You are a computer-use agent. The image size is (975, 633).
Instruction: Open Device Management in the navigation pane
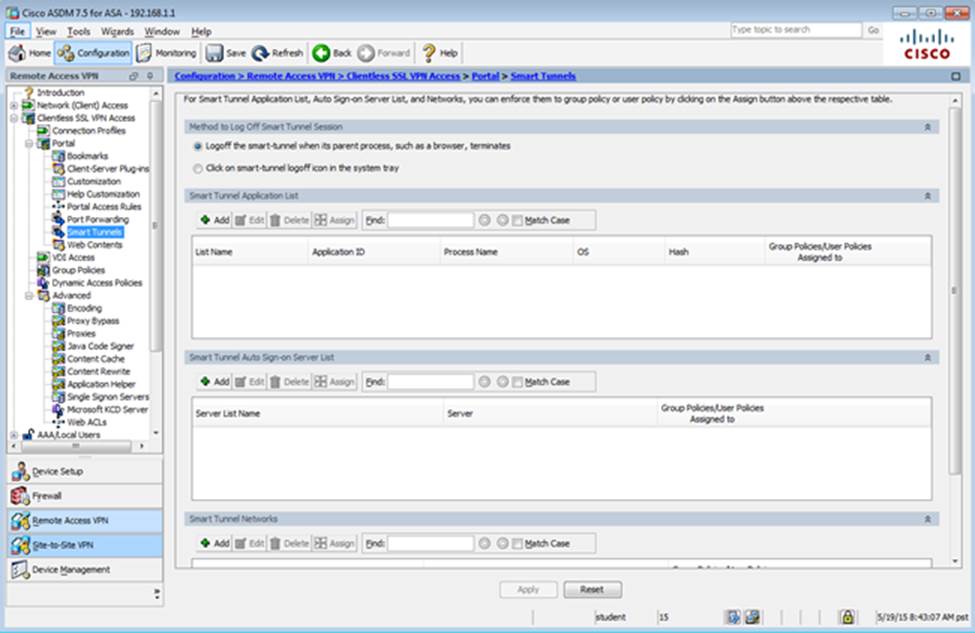pyautogui.click(x=21, y=570)
